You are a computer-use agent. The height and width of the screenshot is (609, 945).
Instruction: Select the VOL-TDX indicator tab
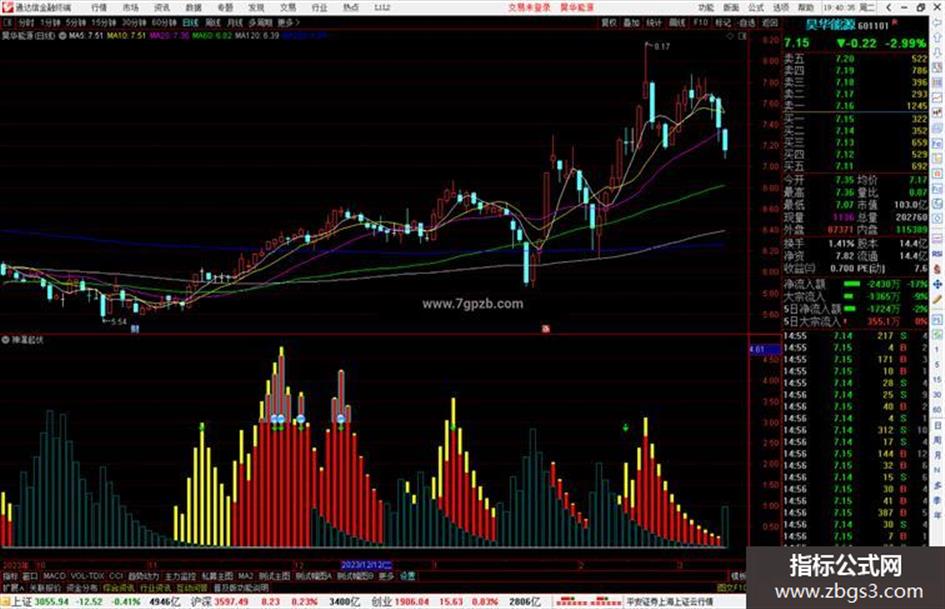tap(87, 576)
